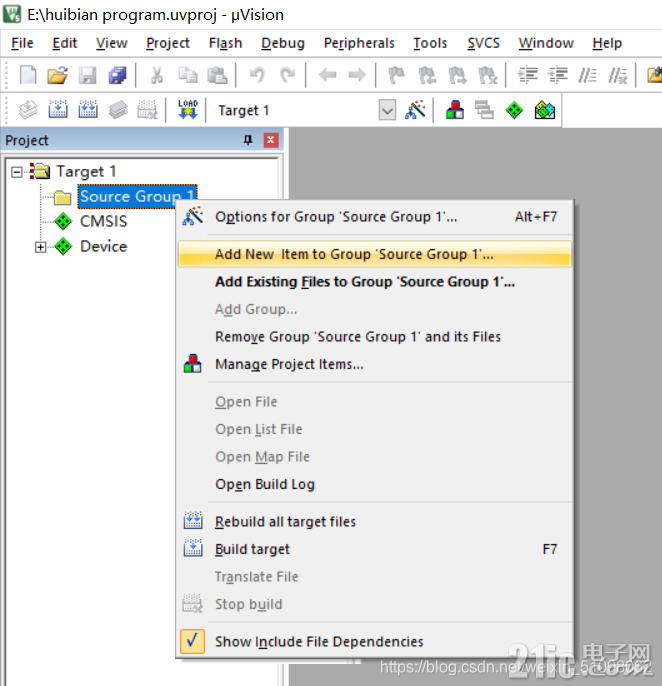Choose Remove Group 'Source Group 1' and its Files
Viewport: 662px width, 686px height.
point(375,337)
